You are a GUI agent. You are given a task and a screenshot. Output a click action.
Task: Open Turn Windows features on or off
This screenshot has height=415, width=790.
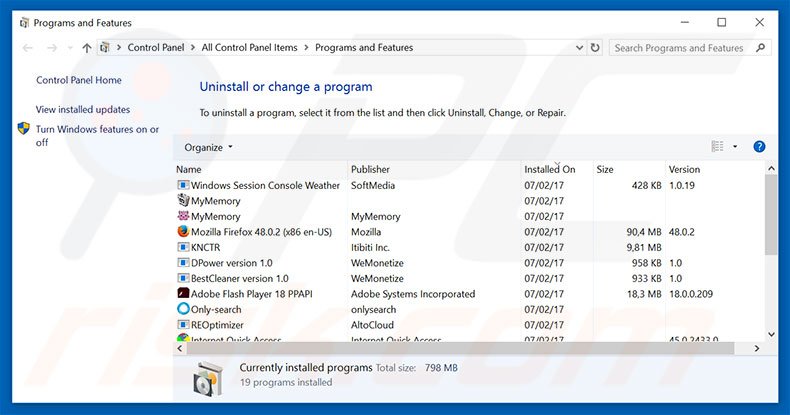click(x=97, y=135)
